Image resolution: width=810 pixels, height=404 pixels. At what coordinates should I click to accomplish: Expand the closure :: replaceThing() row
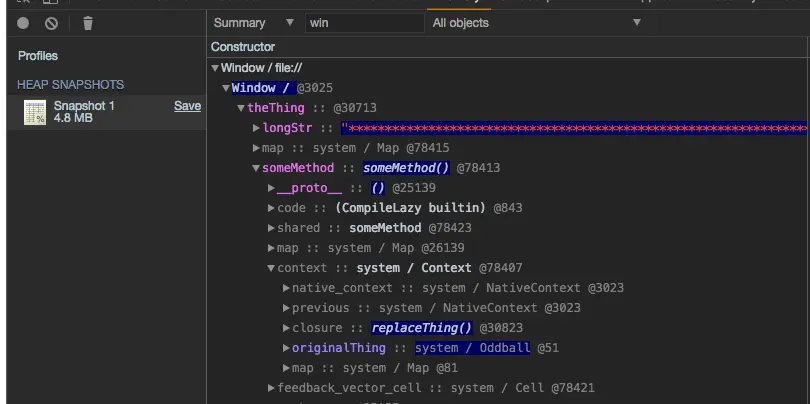coord(286,328)
